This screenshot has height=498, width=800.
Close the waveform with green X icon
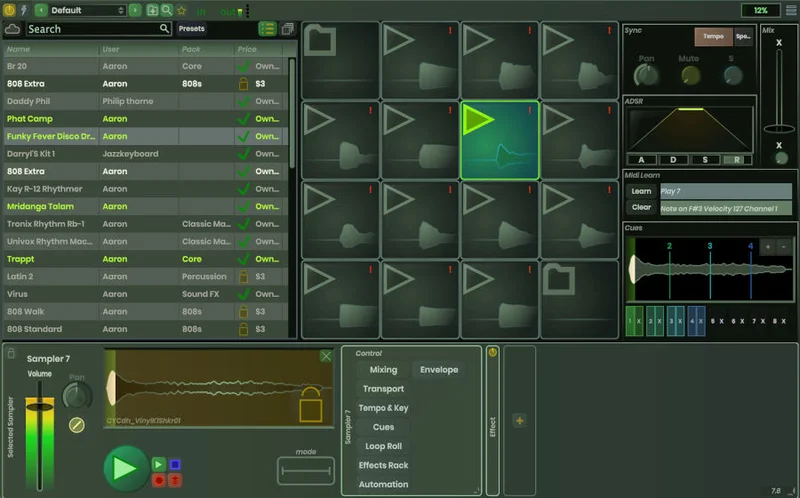(326, 356)
